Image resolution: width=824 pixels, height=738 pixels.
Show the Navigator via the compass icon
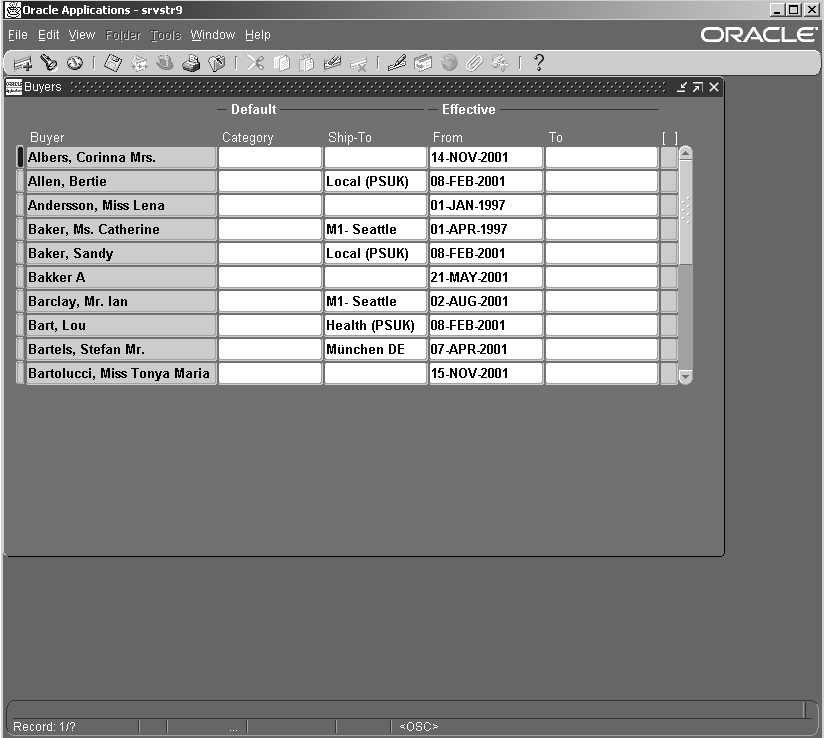pyautogui.click(x=75, y=63)
